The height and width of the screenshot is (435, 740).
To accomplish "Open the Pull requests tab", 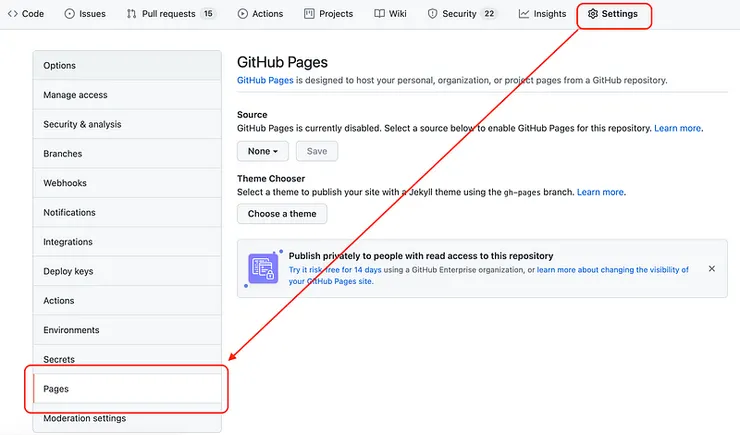I will tap(170, 14).
